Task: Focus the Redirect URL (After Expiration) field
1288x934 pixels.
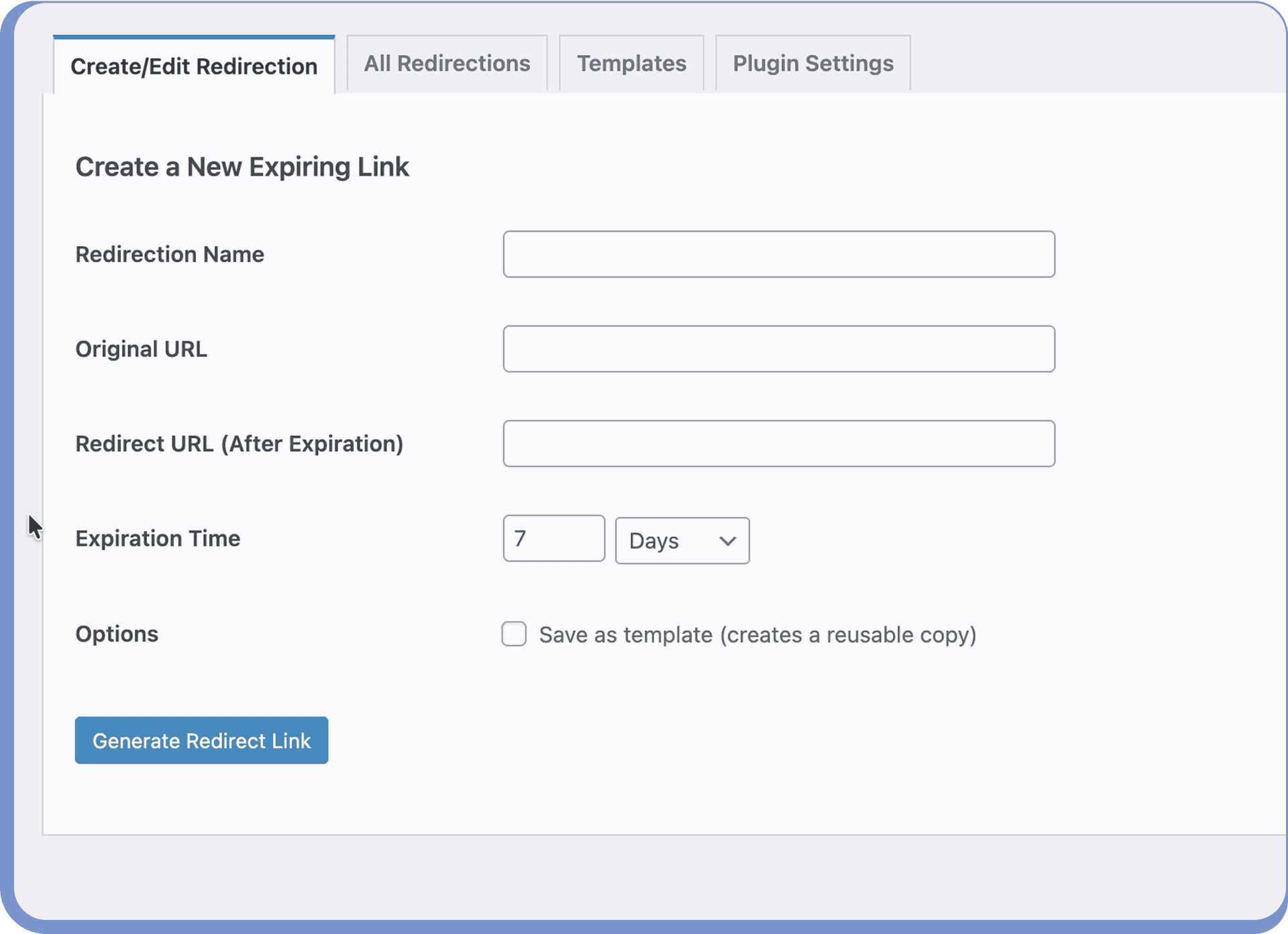Action: pyautogui.click(x=779, y=443)
